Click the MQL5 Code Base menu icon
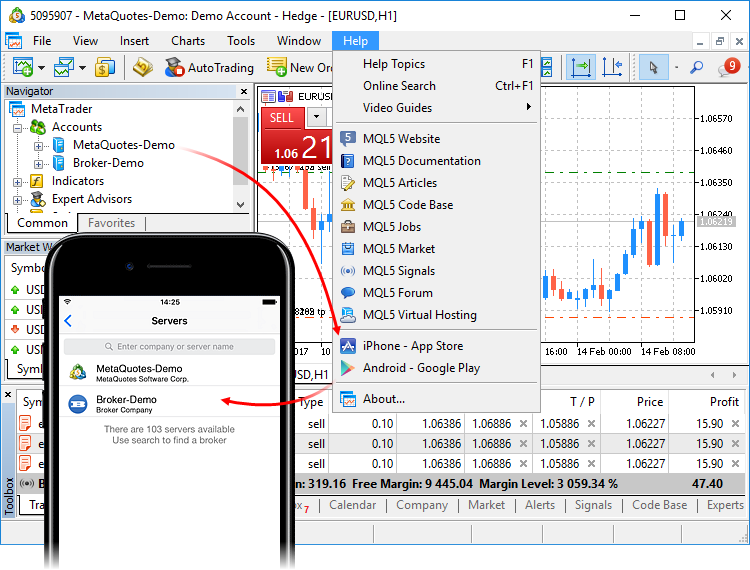 click(x=348, y=205)
